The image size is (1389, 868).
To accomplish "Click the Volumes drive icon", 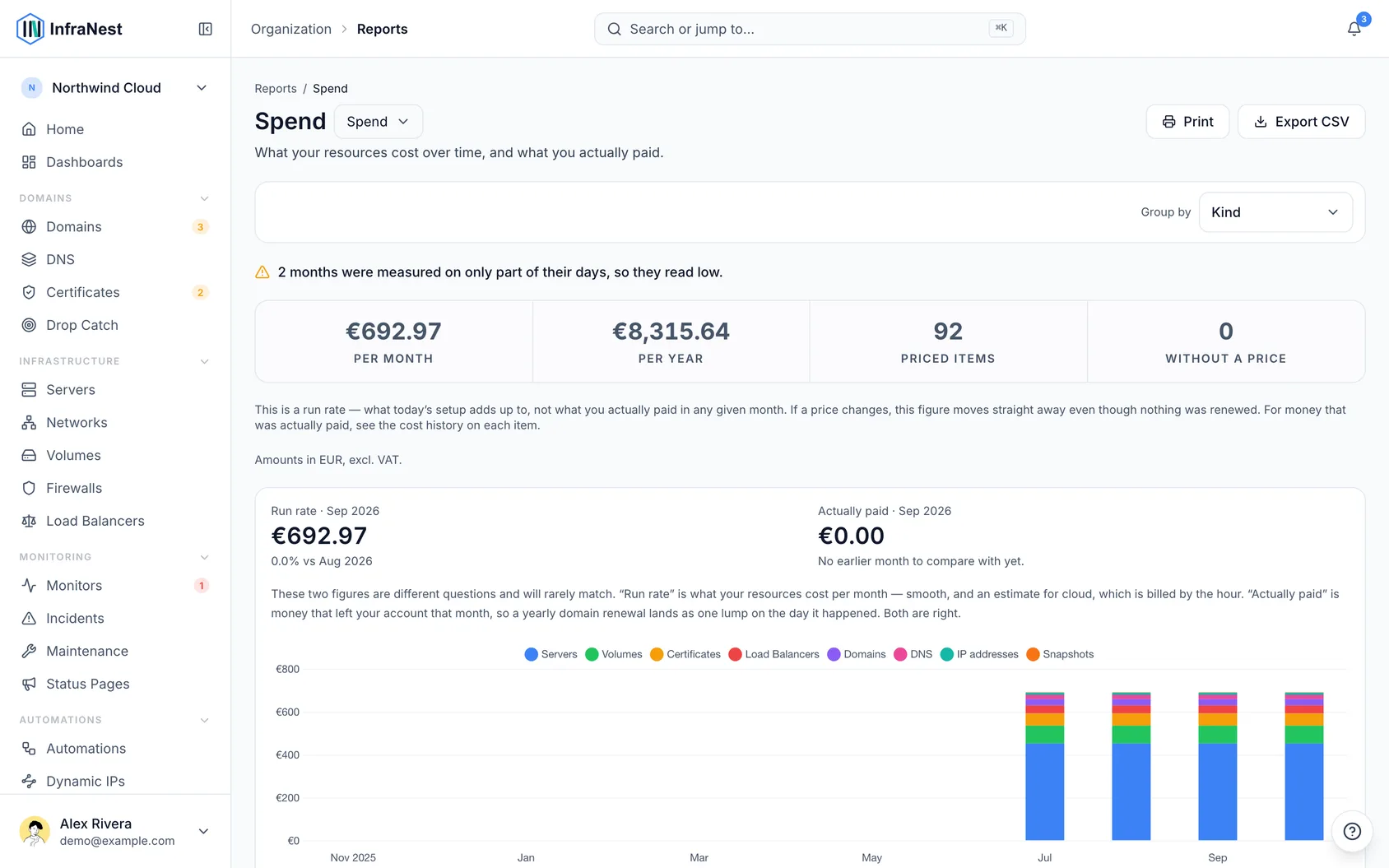I will pos(29,455).
